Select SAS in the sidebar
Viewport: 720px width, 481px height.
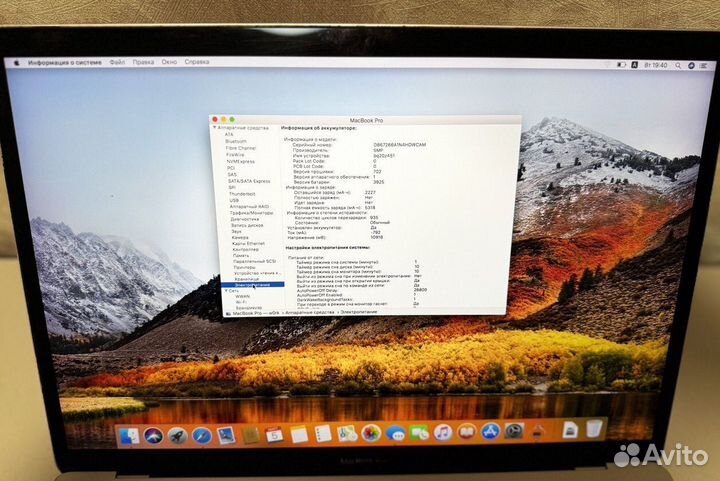click(232, 174)
